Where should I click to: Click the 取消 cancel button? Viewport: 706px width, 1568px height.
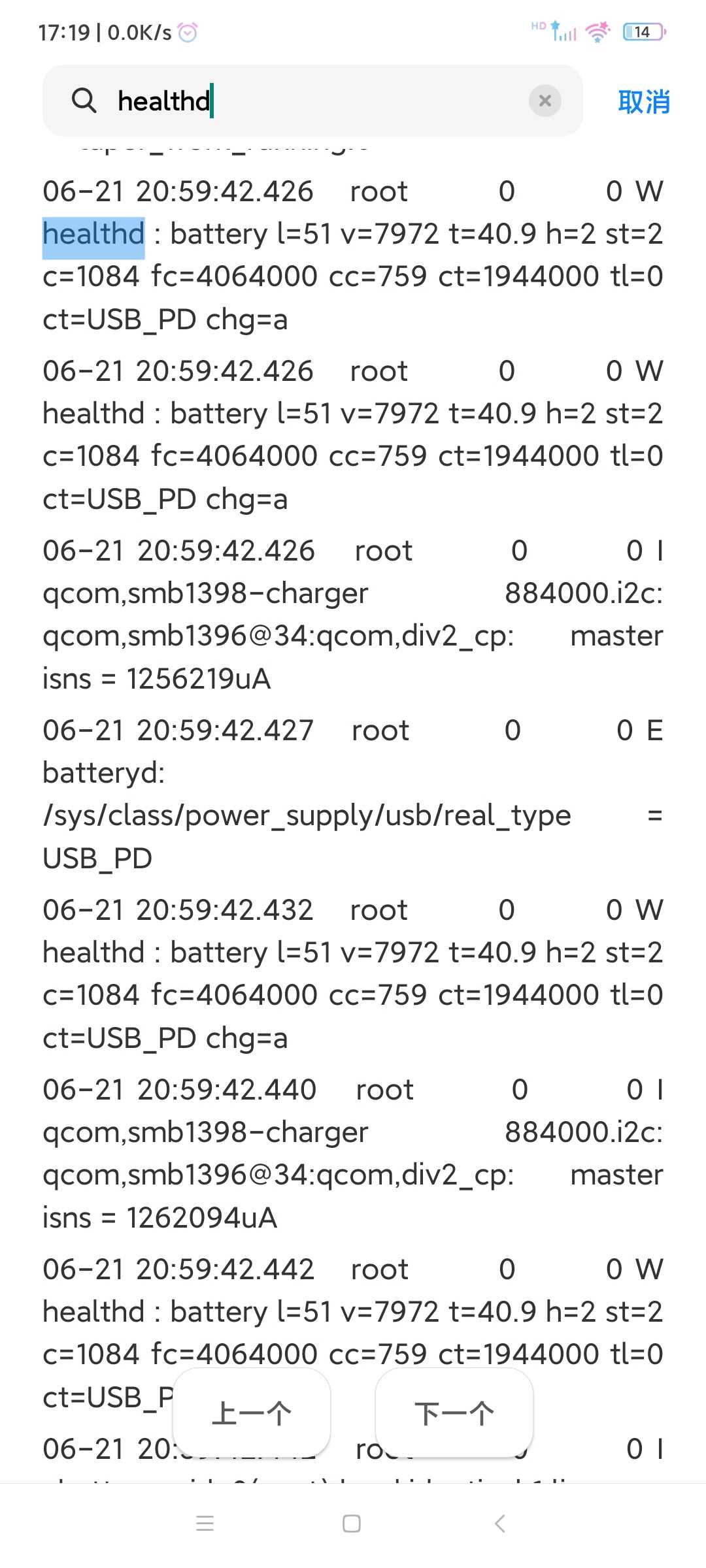click(x=644, y=102)
